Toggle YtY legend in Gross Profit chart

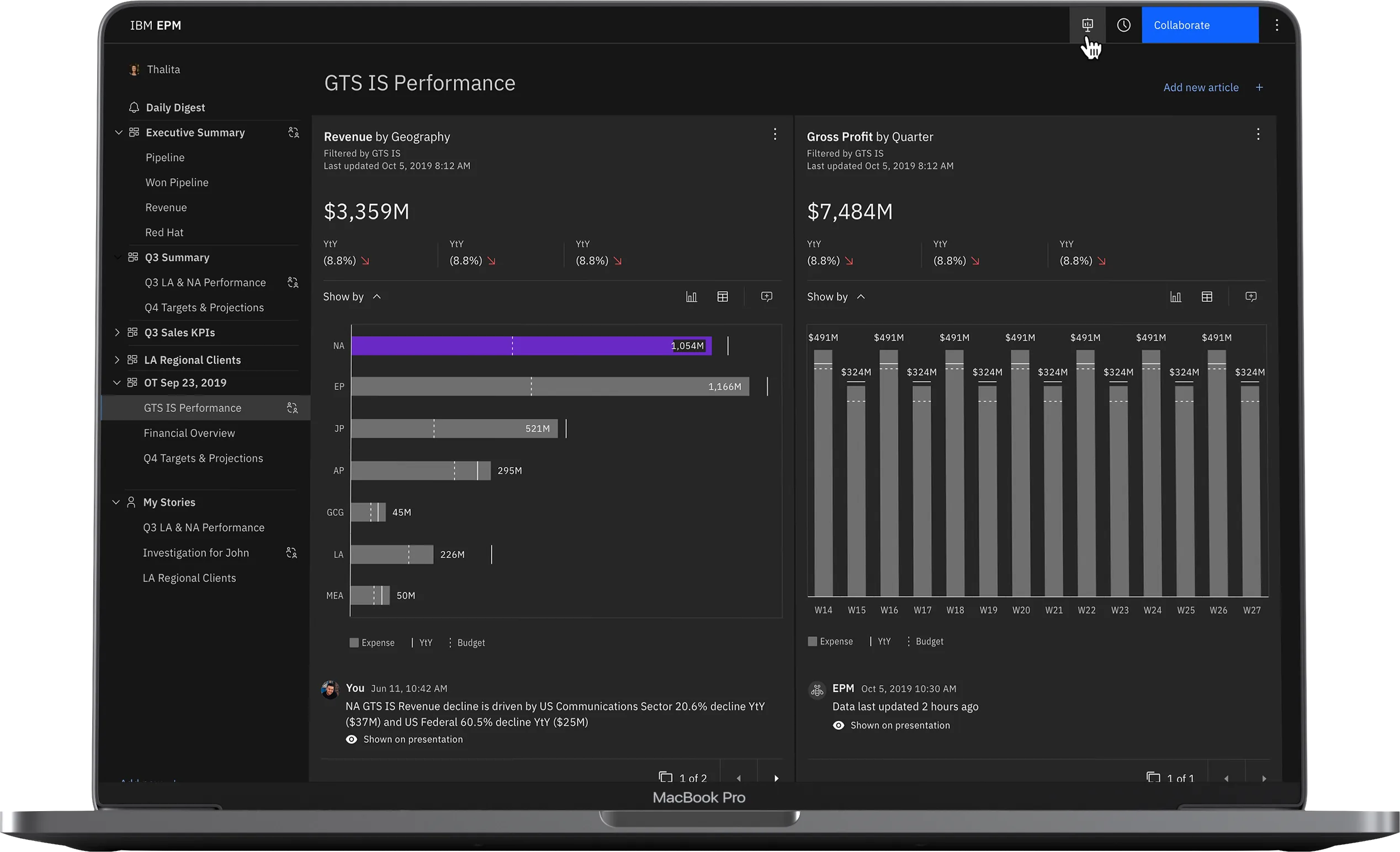point(880,641)
